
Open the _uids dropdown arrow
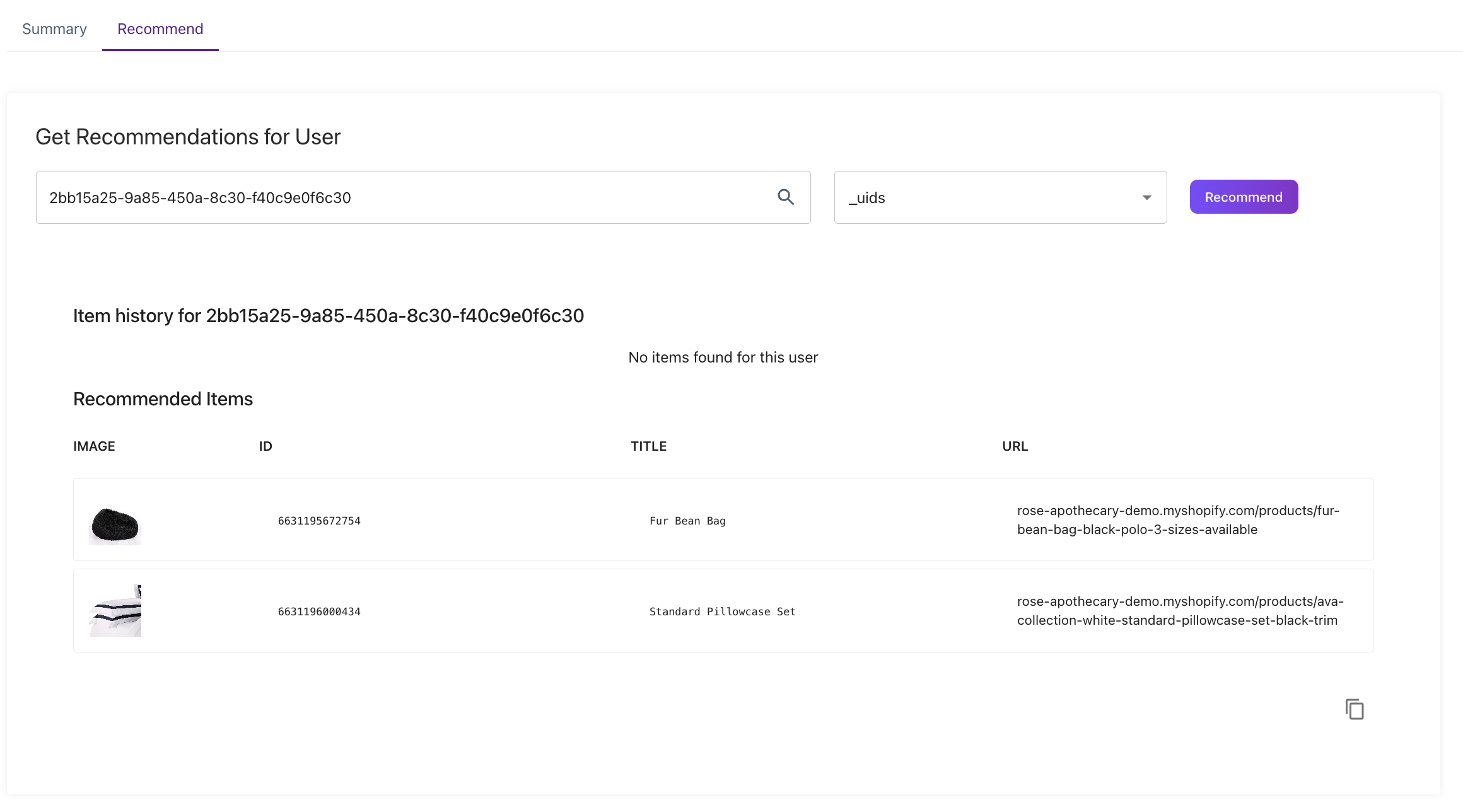(1146, 198)
